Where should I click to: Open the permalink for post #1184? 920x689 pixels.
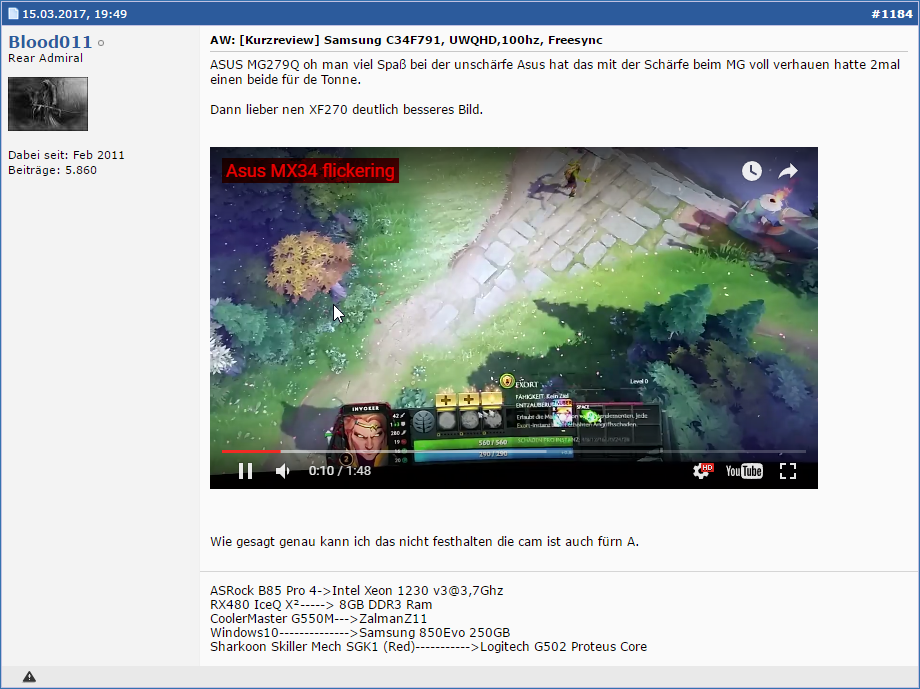coord(892,13)
